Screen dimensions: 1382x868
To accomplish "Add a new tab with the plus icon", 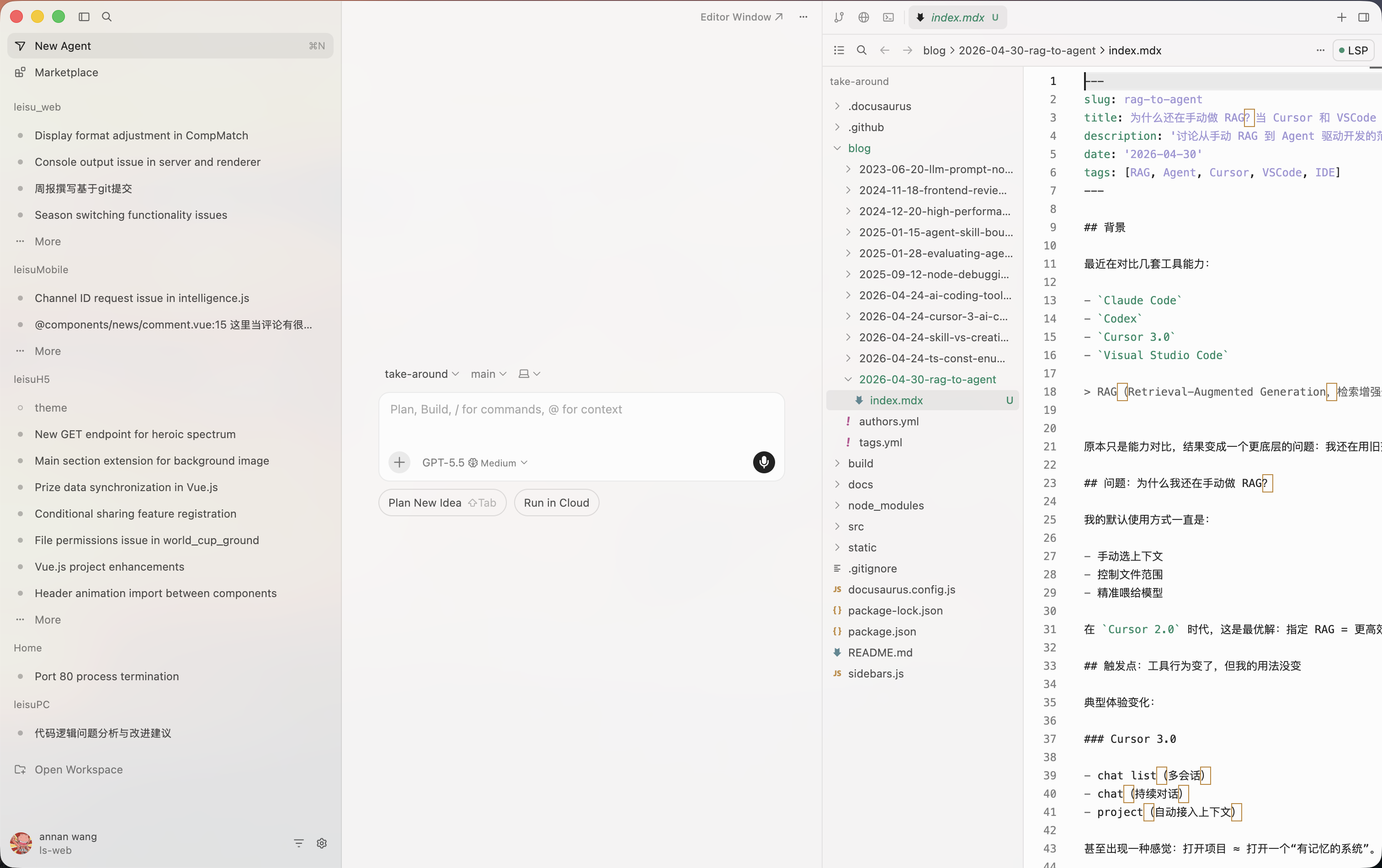I will (x=1341, y=17).
